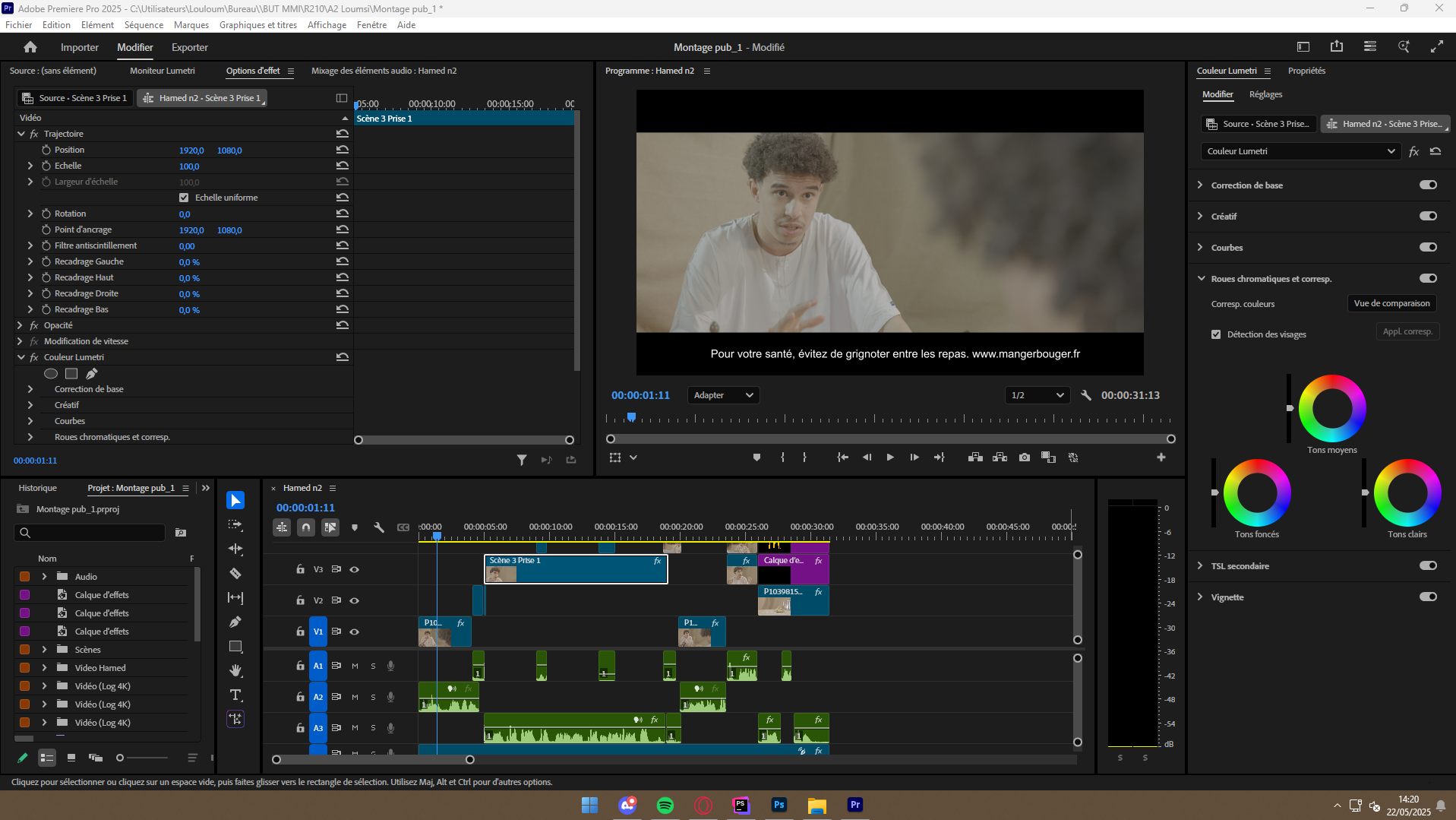Click the Tons clairs color wheel
The height and width of the screenshot is (820, 1456).
(x=1407, y=494)
